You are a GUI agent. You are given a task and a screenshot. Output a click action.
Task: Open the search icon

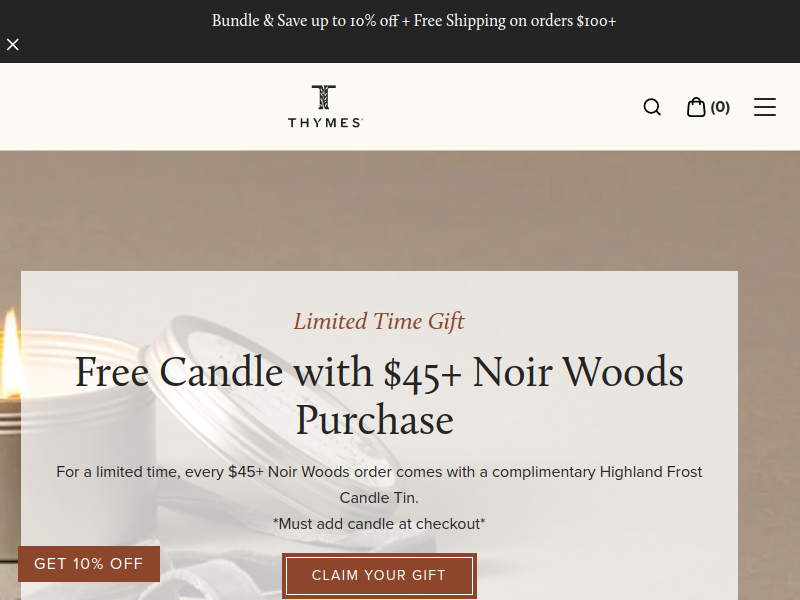[x=652, y=107]
